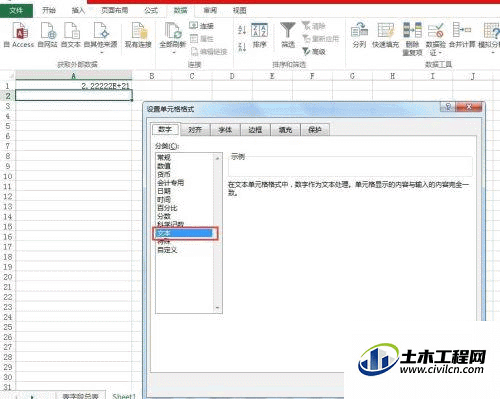Choose 日期 in the category list

pos(185,191)
